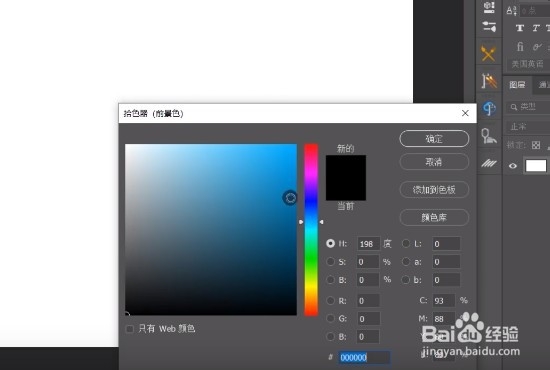Select the R red radio button
Screen dimensions: 550x370
(330, 301)
